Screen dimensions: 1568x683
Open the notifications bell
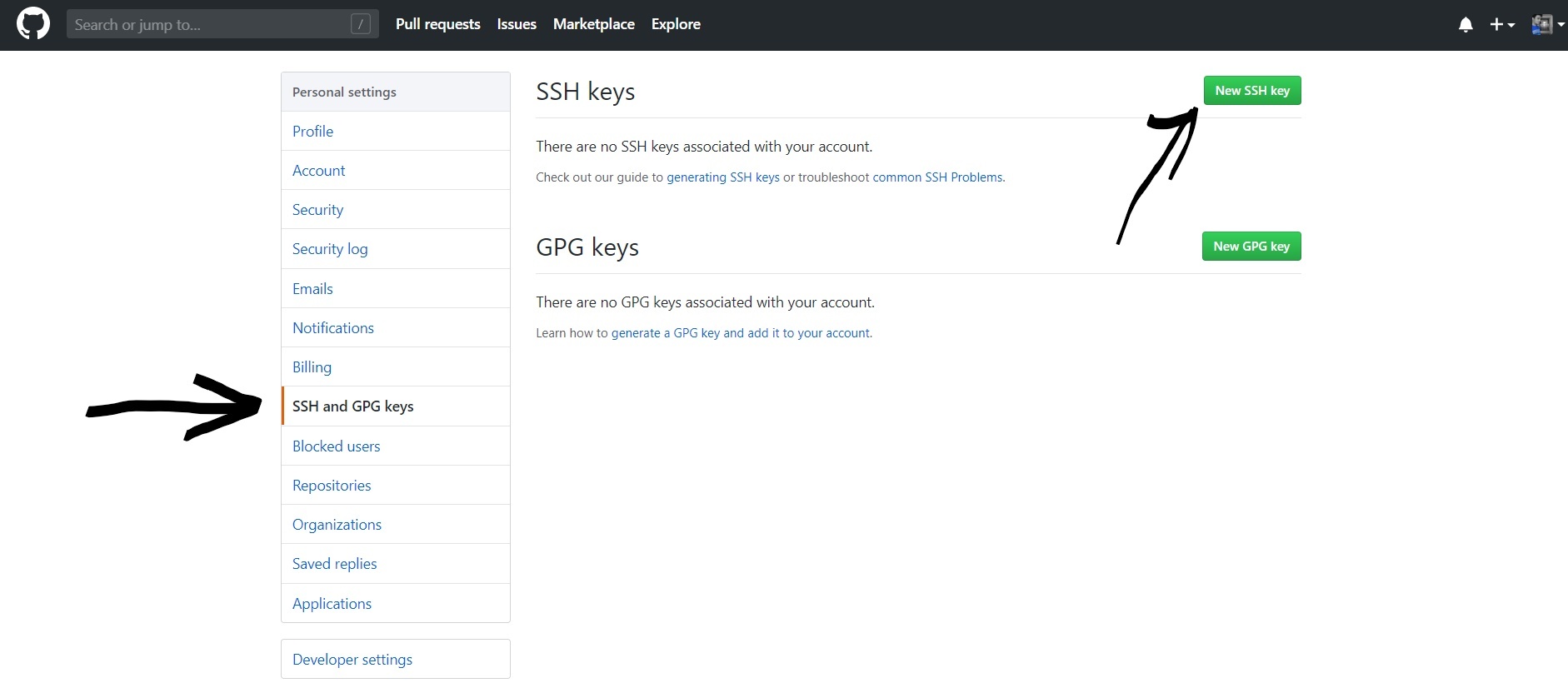click(x=1466, y=25)
